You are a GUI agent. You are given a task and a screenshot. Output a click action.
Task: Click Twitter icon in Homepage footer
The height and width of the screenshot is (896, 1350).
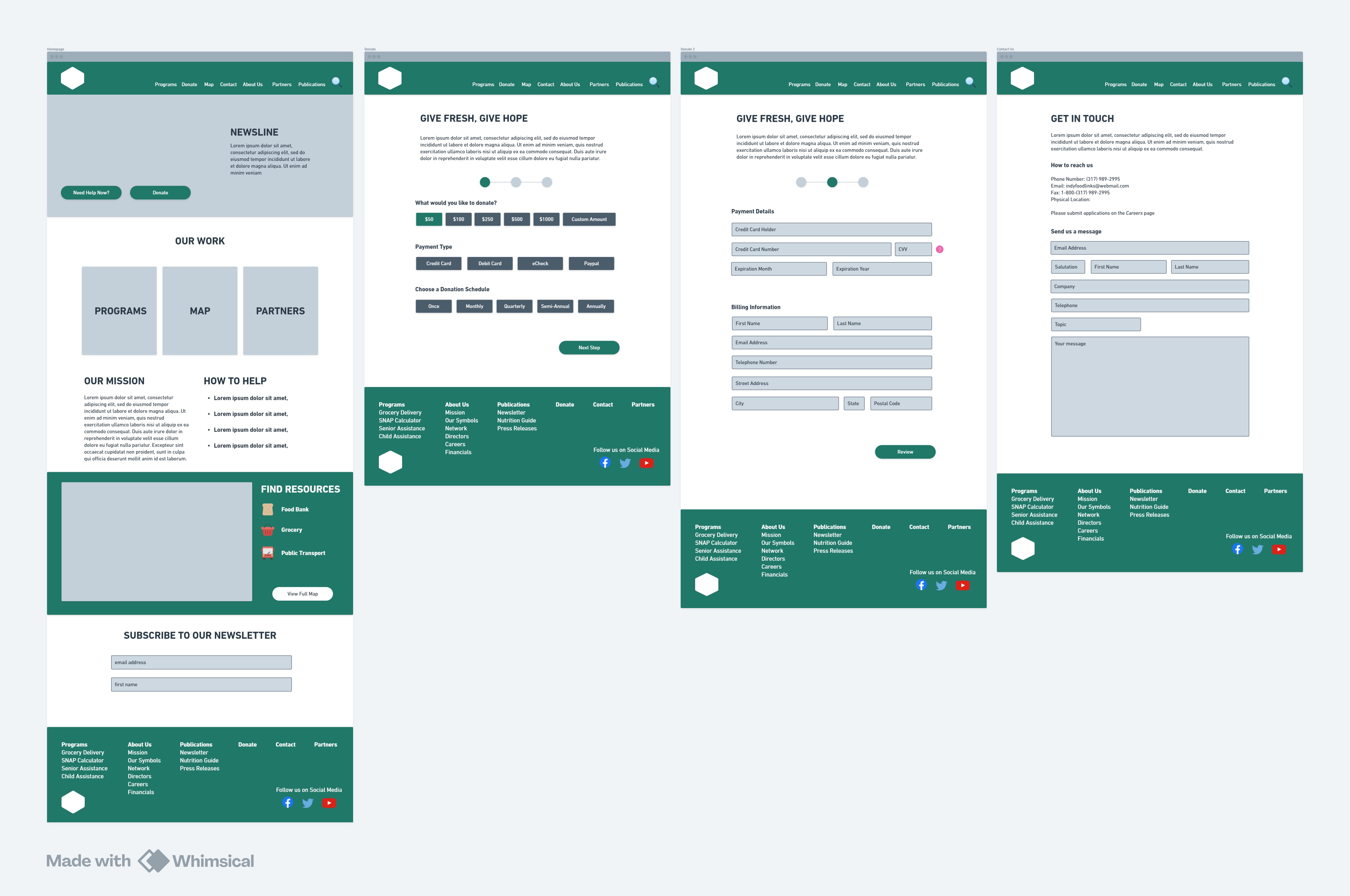tap(308, 803)
